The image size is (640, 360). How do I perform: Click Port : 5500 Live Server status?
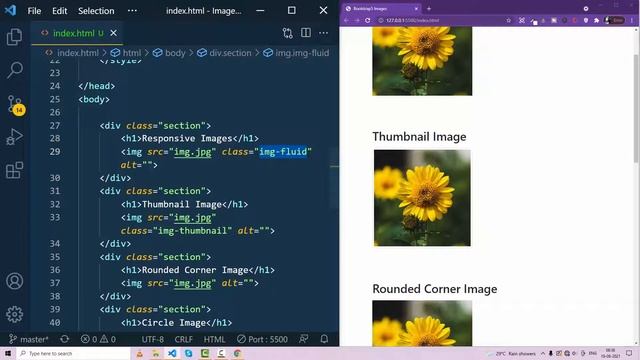pyautogui.click(x=262, y=339)
